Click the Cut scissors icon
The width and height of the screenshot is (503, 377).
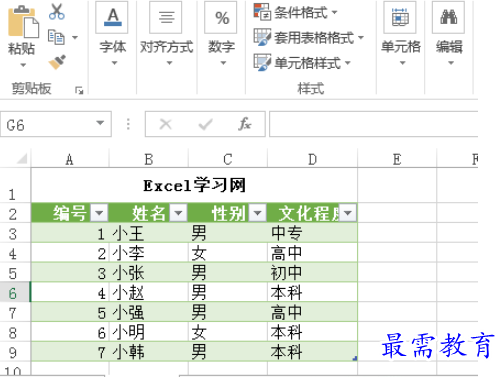(x=57, y=11)
